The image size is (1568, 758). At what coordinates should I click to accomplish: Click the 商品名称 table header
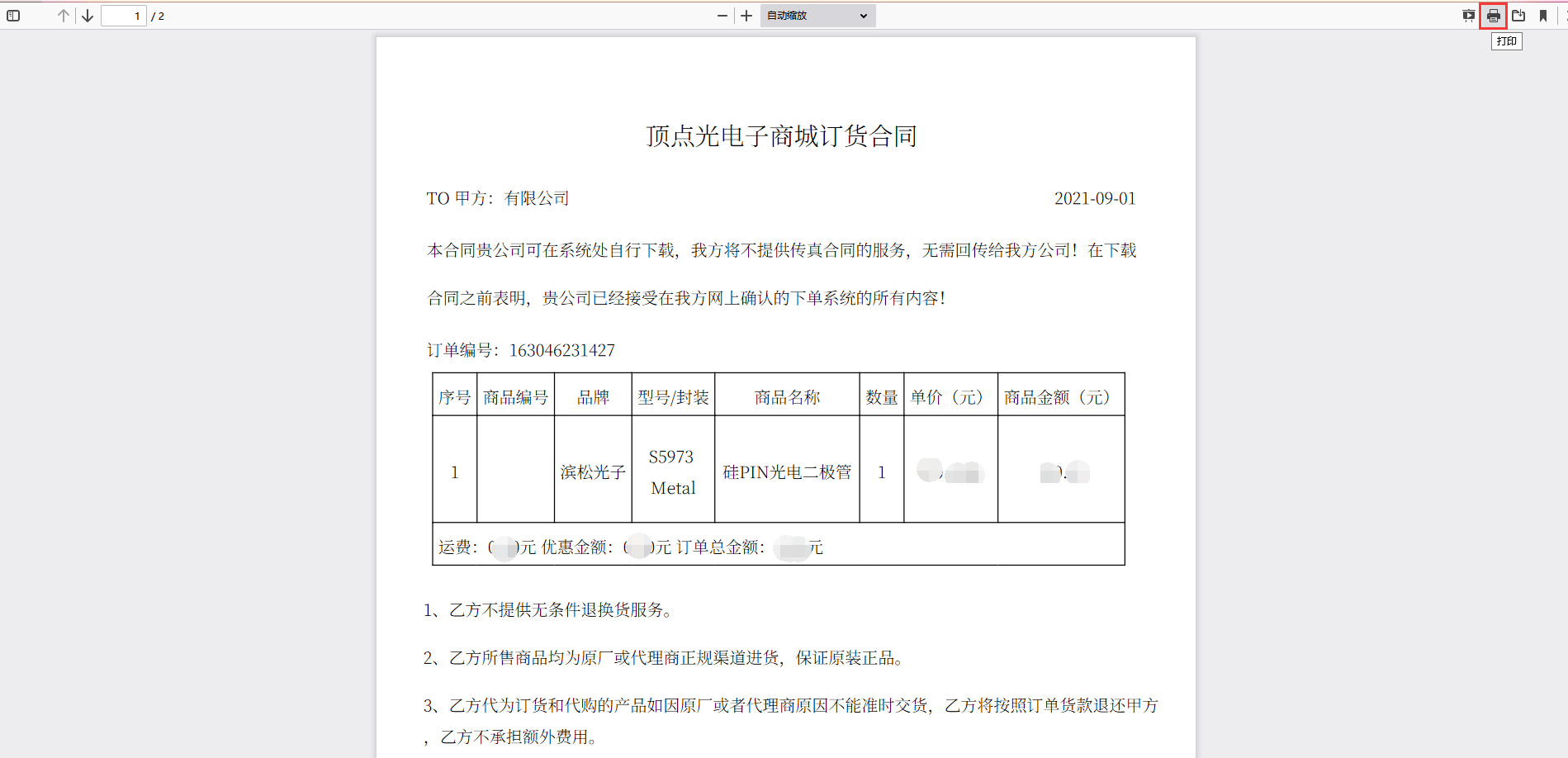pyautogui.click(x=786, y=397)
